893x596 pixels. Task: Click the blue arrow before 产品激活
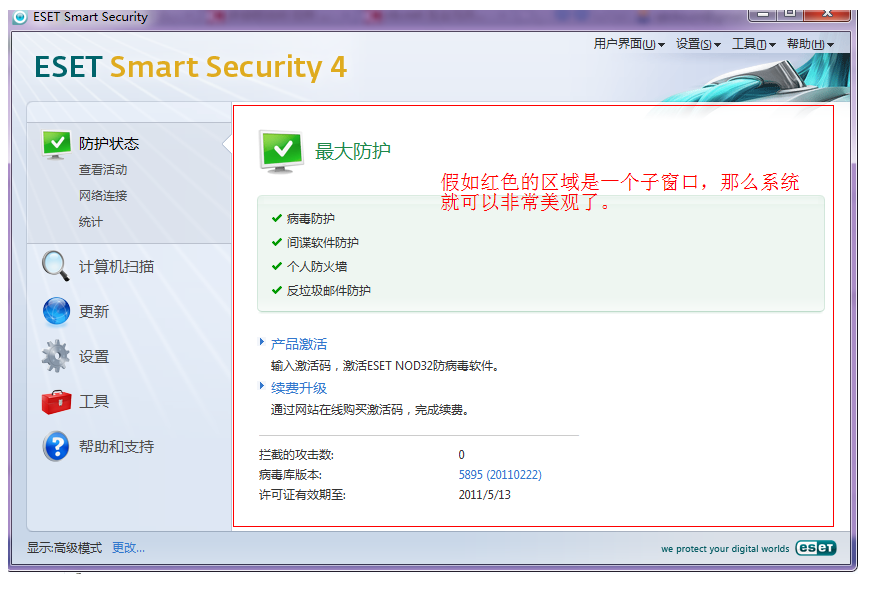pos(261,342)
